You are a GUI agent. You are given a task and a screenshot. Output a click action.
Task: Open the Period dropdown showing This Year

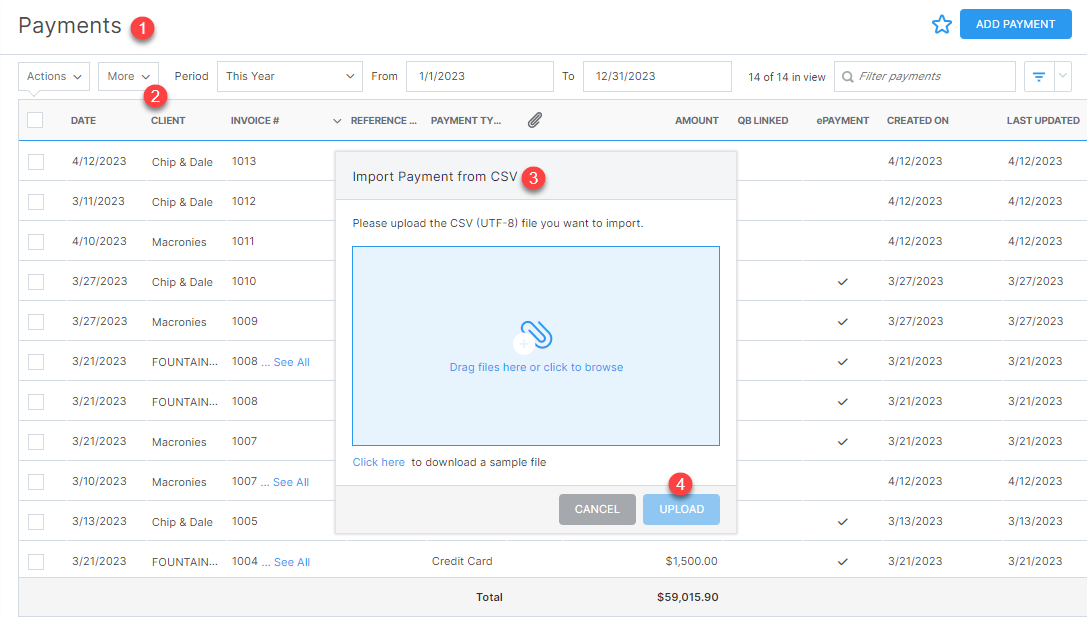pyautogui.click(x=289, y=76)
